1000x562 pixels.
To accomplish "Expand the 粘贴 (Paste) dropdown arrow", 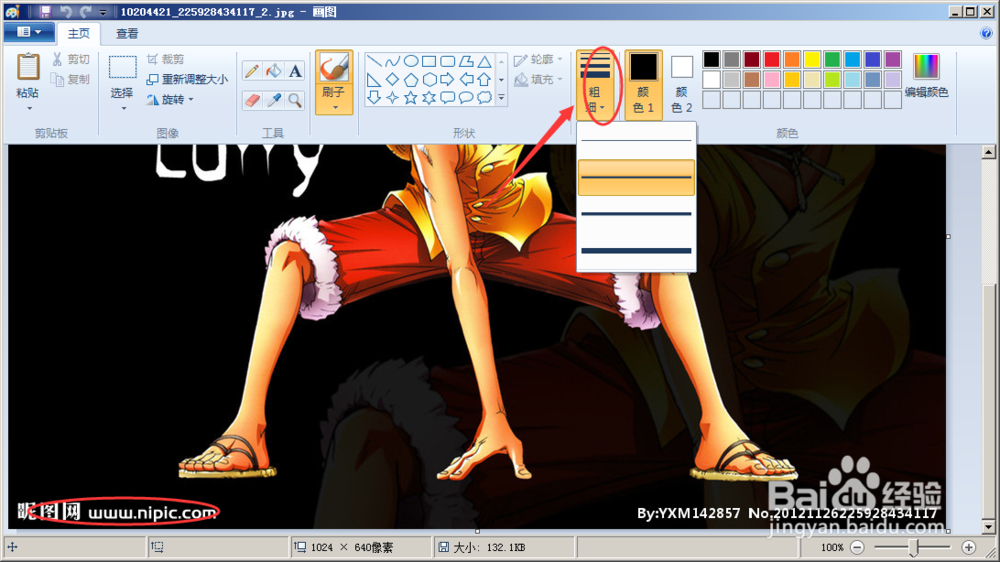I will click(29, 108).
